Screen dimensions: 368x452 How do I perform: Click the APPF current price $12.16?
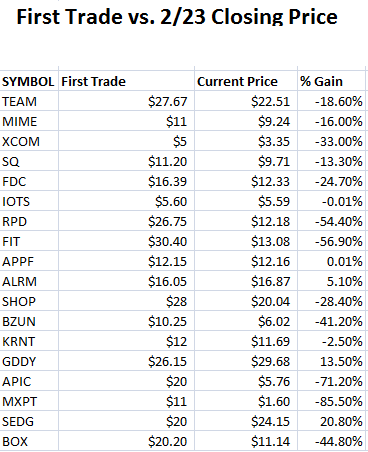pos(246,261)
